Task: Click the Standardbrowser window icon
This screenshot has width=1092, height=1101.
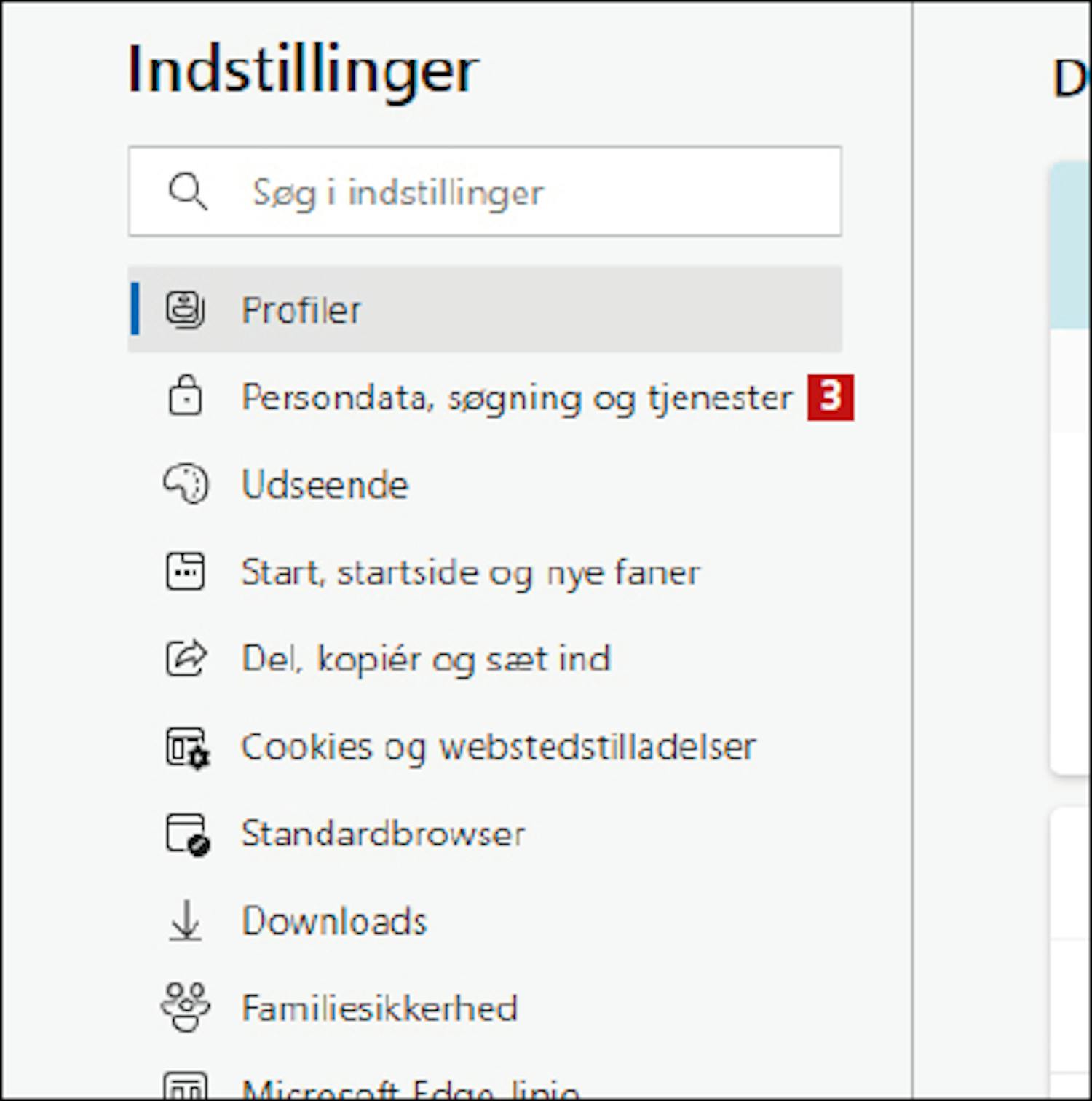Action: click(x=187, y=834)
